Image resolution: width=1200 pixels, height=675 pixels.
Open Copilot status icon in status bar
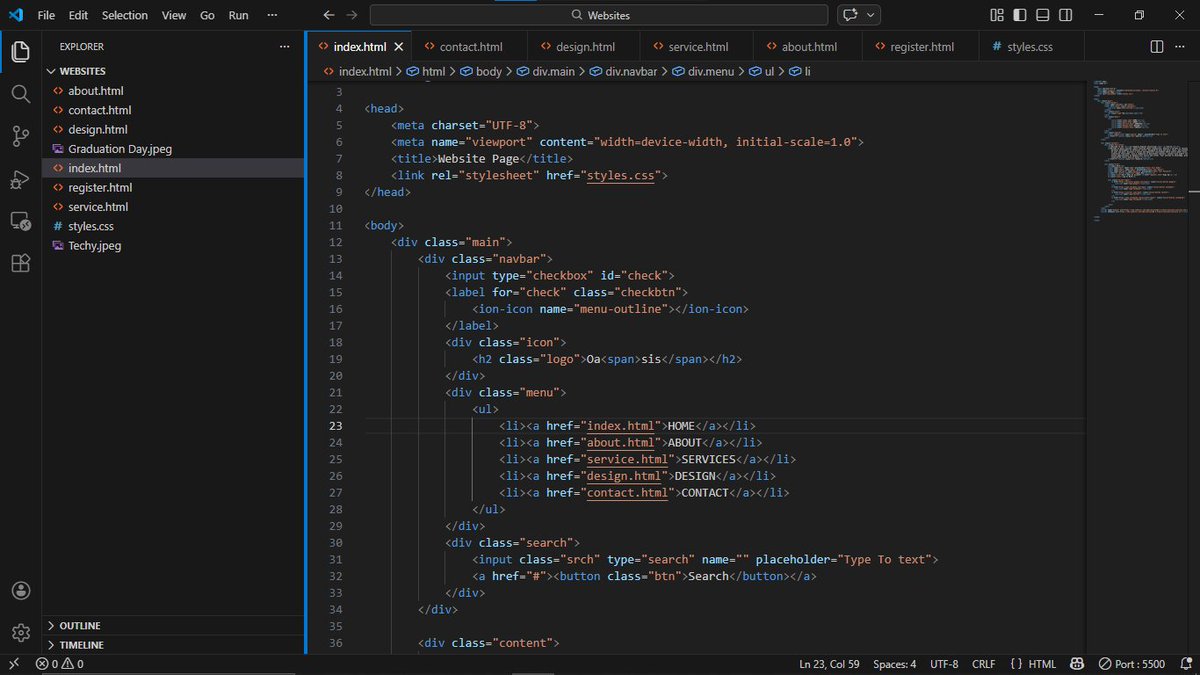click(1077, 664)
